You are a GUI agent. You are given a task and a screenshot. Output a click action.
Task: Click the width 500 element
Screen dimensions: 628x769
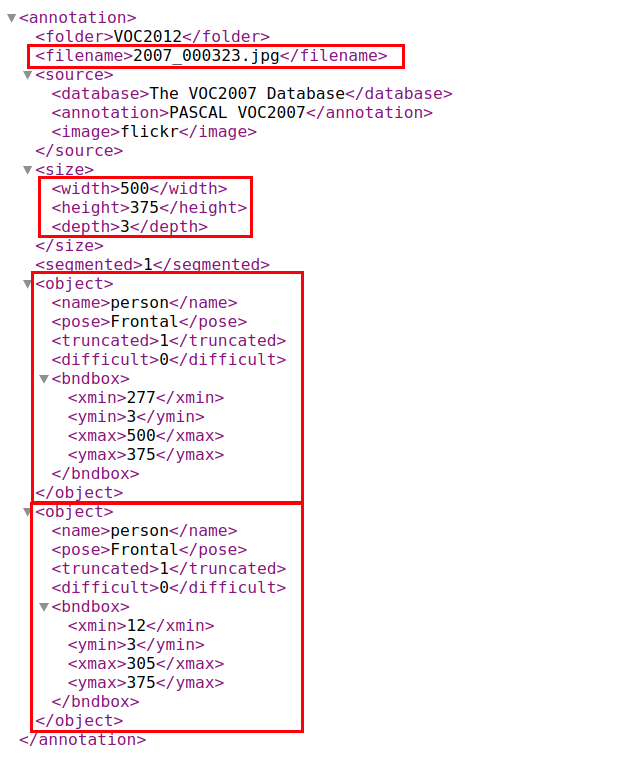139,189
